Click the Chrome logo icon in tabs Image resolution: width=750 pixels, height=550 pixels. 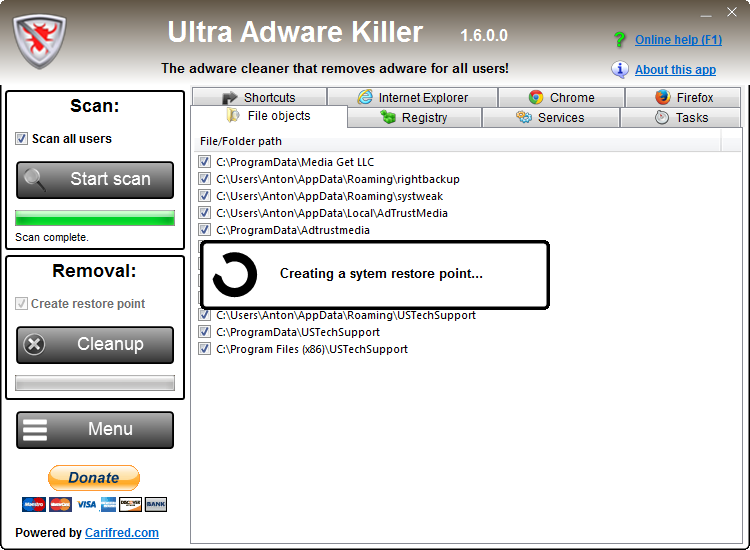536,98
